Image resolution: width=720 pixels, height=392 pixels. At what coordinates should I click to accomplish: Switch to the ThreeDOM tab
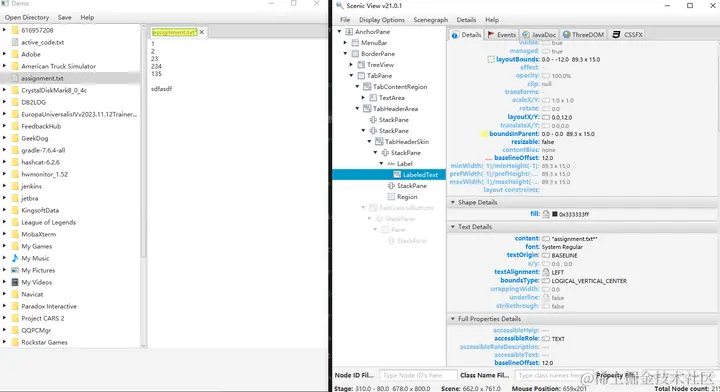coord(583,34)
